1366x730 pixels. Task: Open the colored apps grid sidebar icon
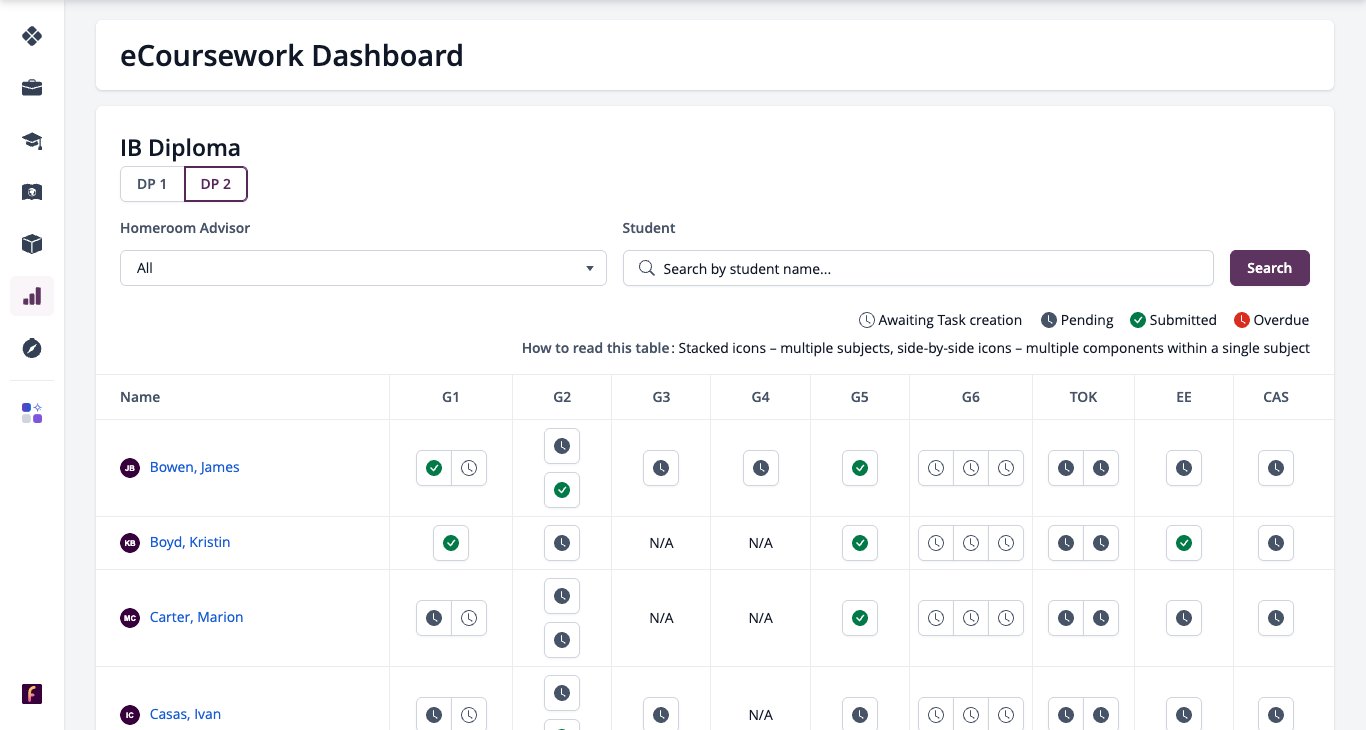point(32,413)
